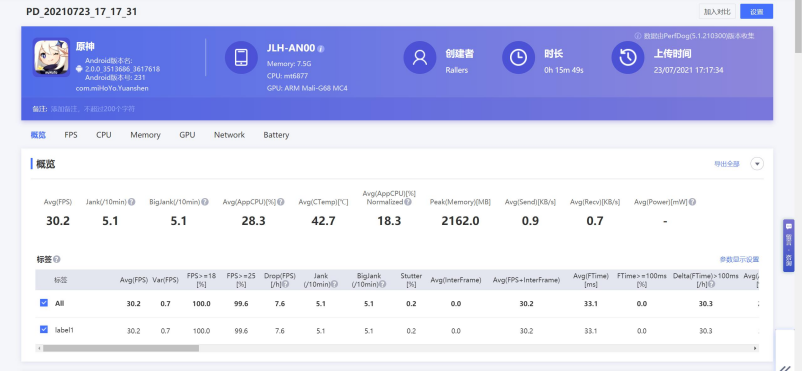
Task: Click the report title PD_20210723_17_17_31
Action: tap(81, 12)
